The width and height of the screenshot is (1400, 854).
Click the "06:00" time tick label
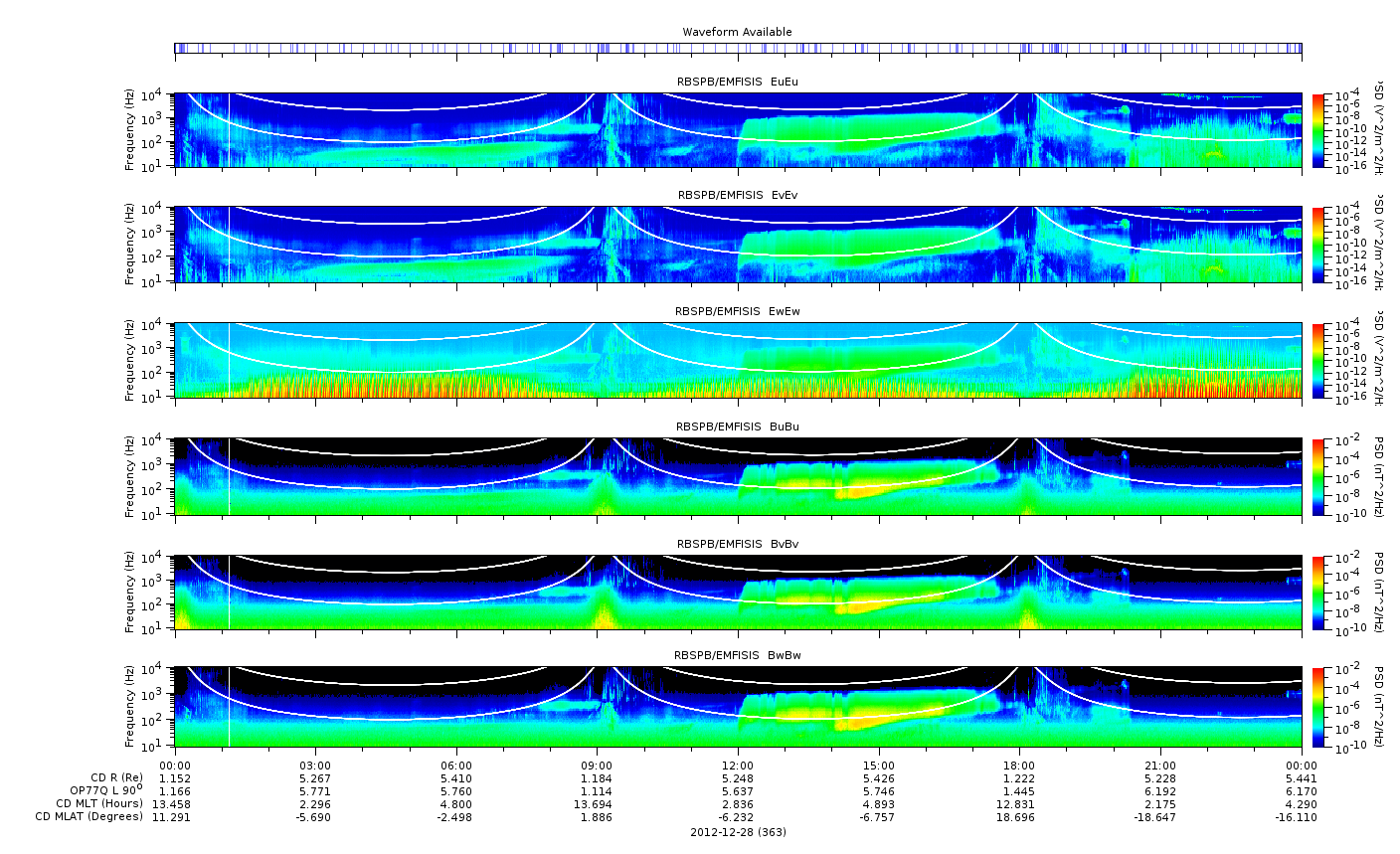click(x=456, y=765)
